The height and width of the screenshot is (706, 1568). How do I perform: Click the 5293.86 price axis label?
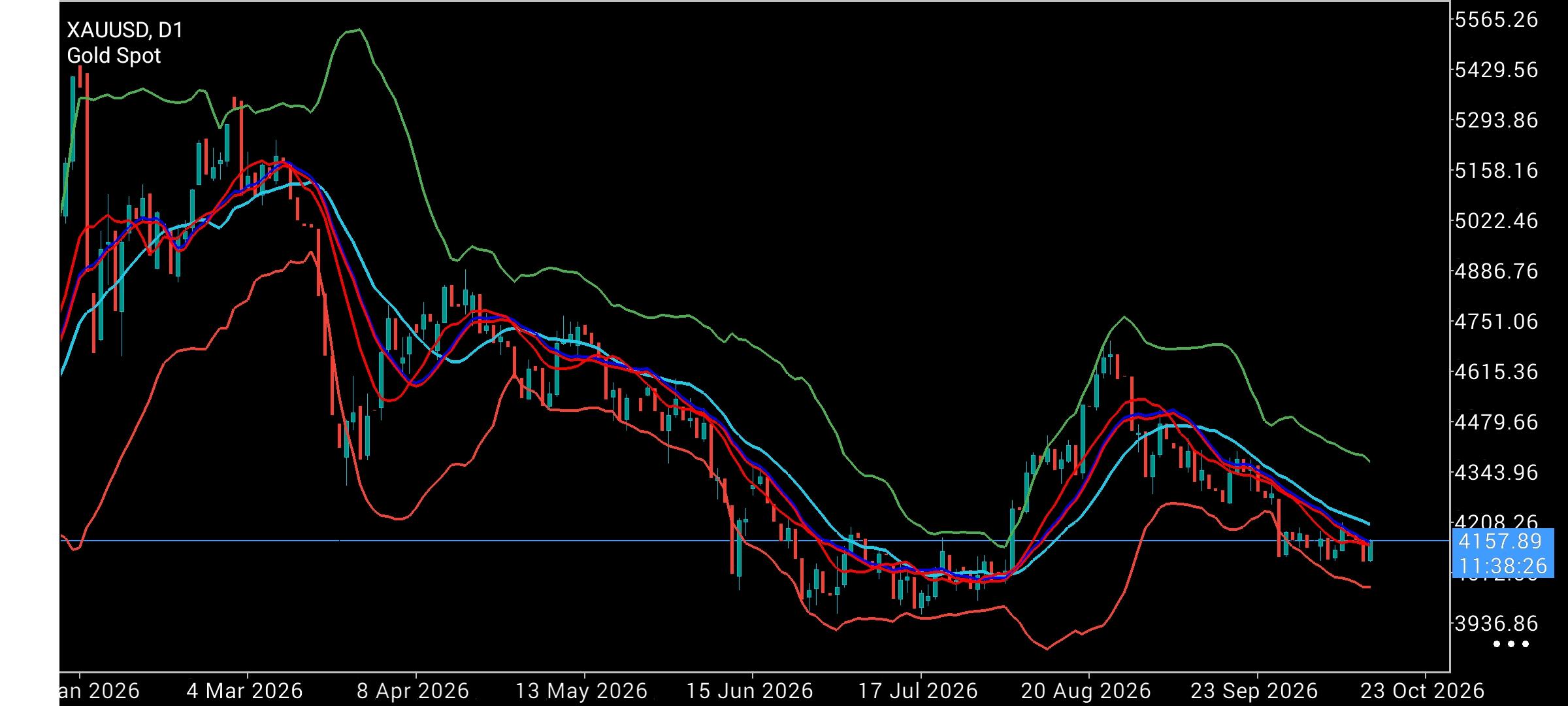[1496, 120]
